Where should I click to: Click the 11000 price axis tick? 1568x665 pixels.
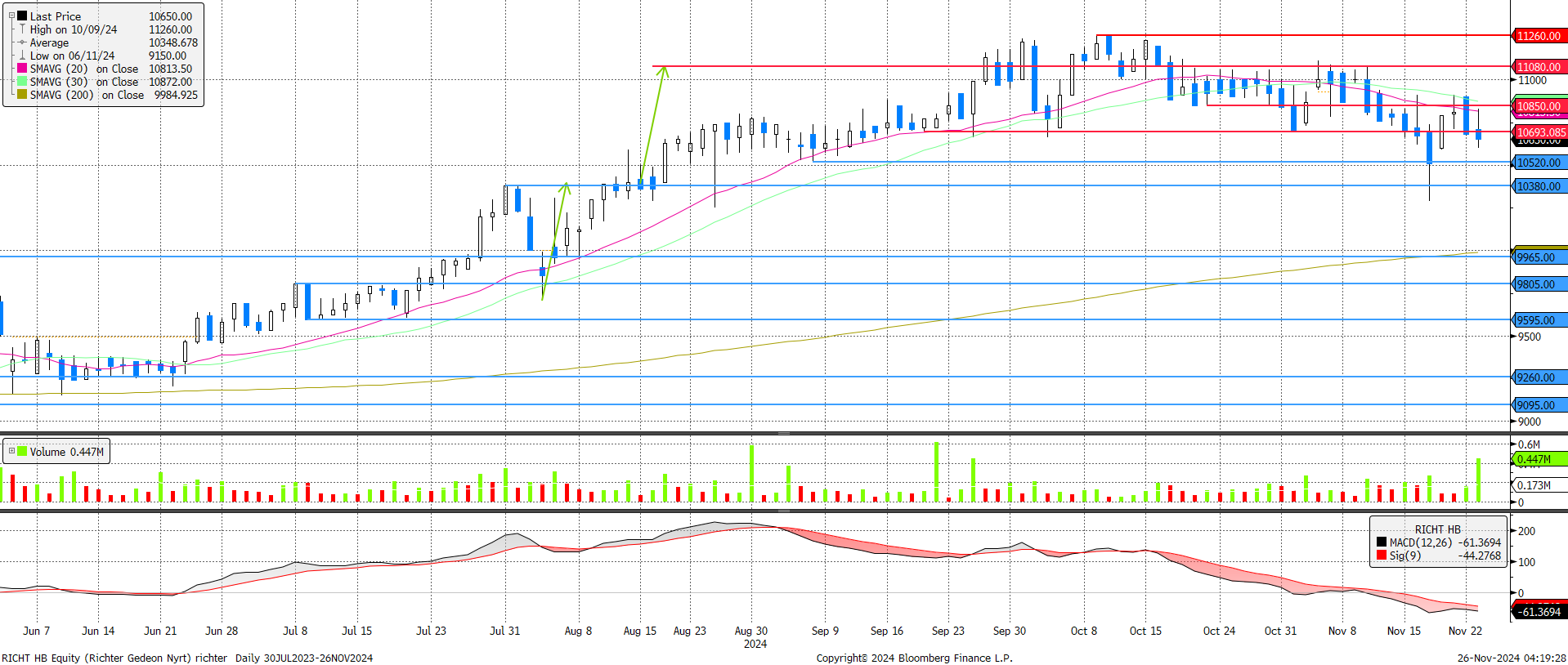1532,80
